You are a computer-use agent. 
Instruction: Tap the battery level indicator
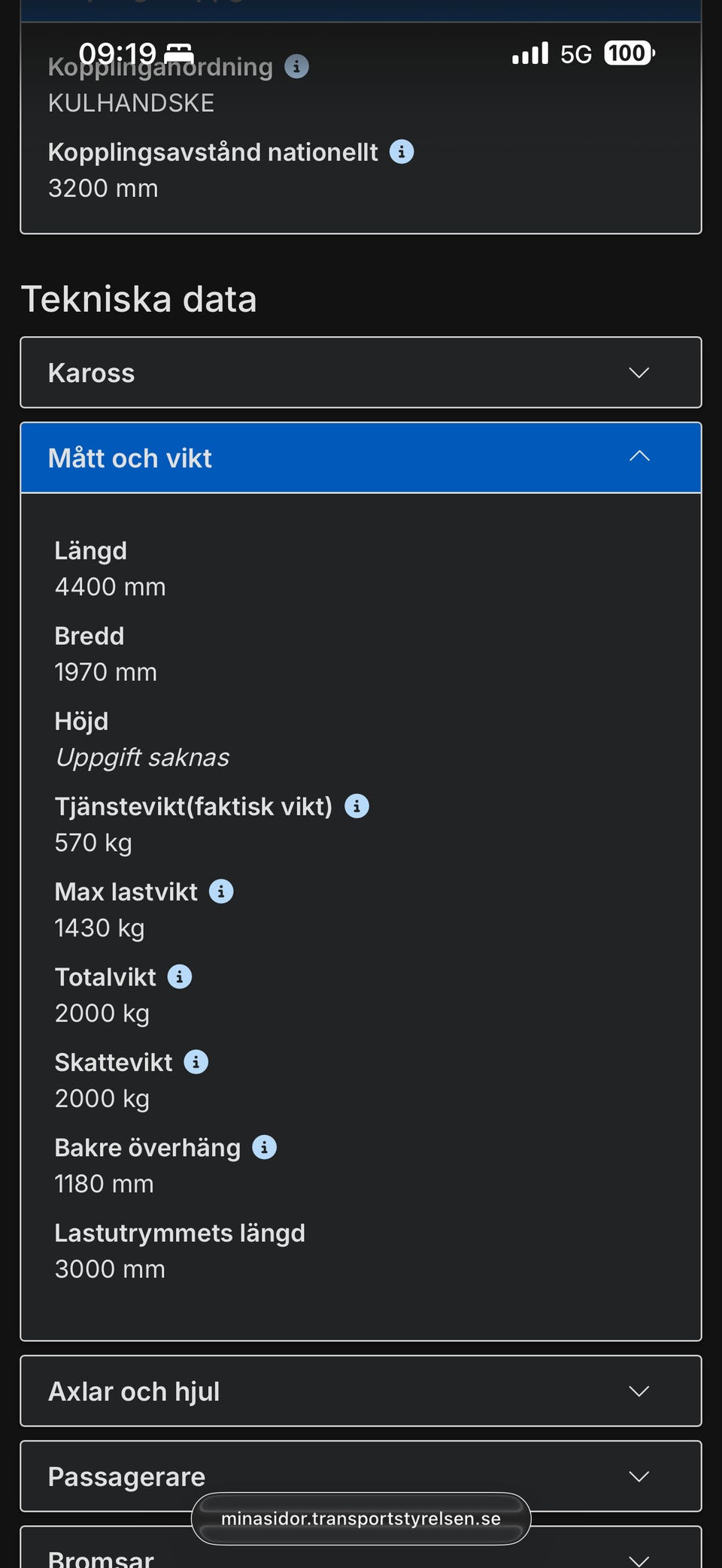(627, 53)
